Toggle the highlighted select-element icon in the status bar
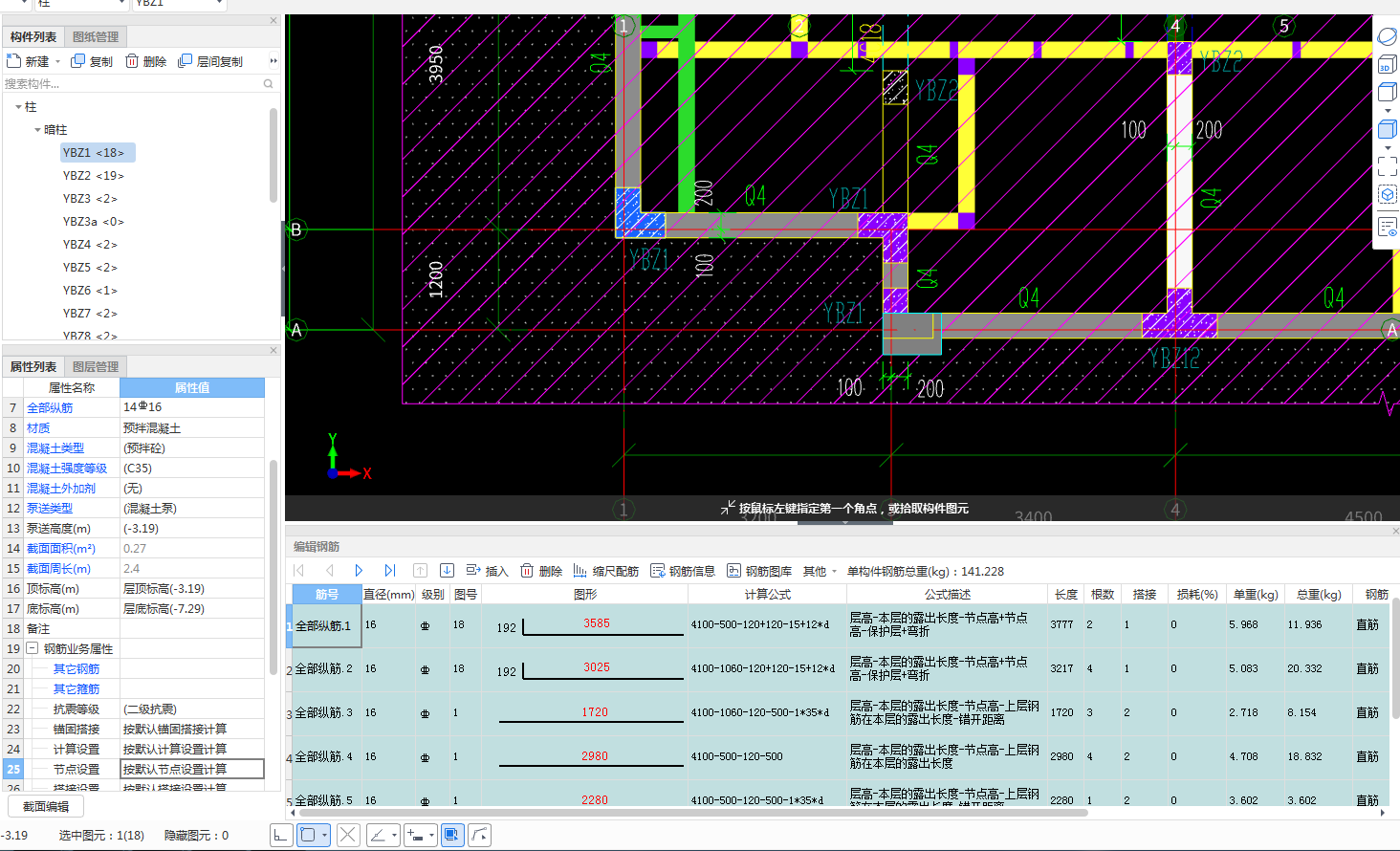The height and width of the screenshot is (851, 1400). [452, 835]
